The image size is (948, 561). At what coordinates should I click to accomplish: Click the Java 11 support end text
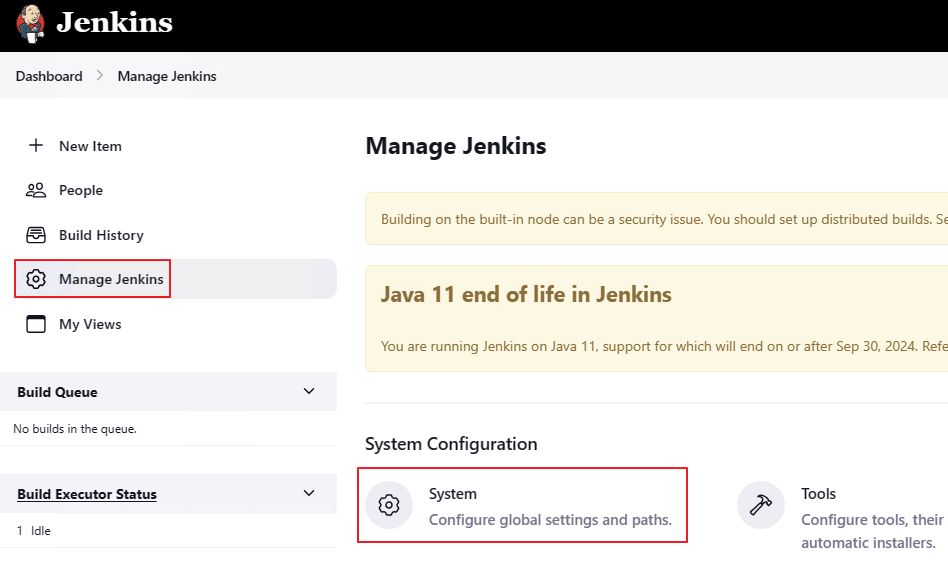click(664, 346)
